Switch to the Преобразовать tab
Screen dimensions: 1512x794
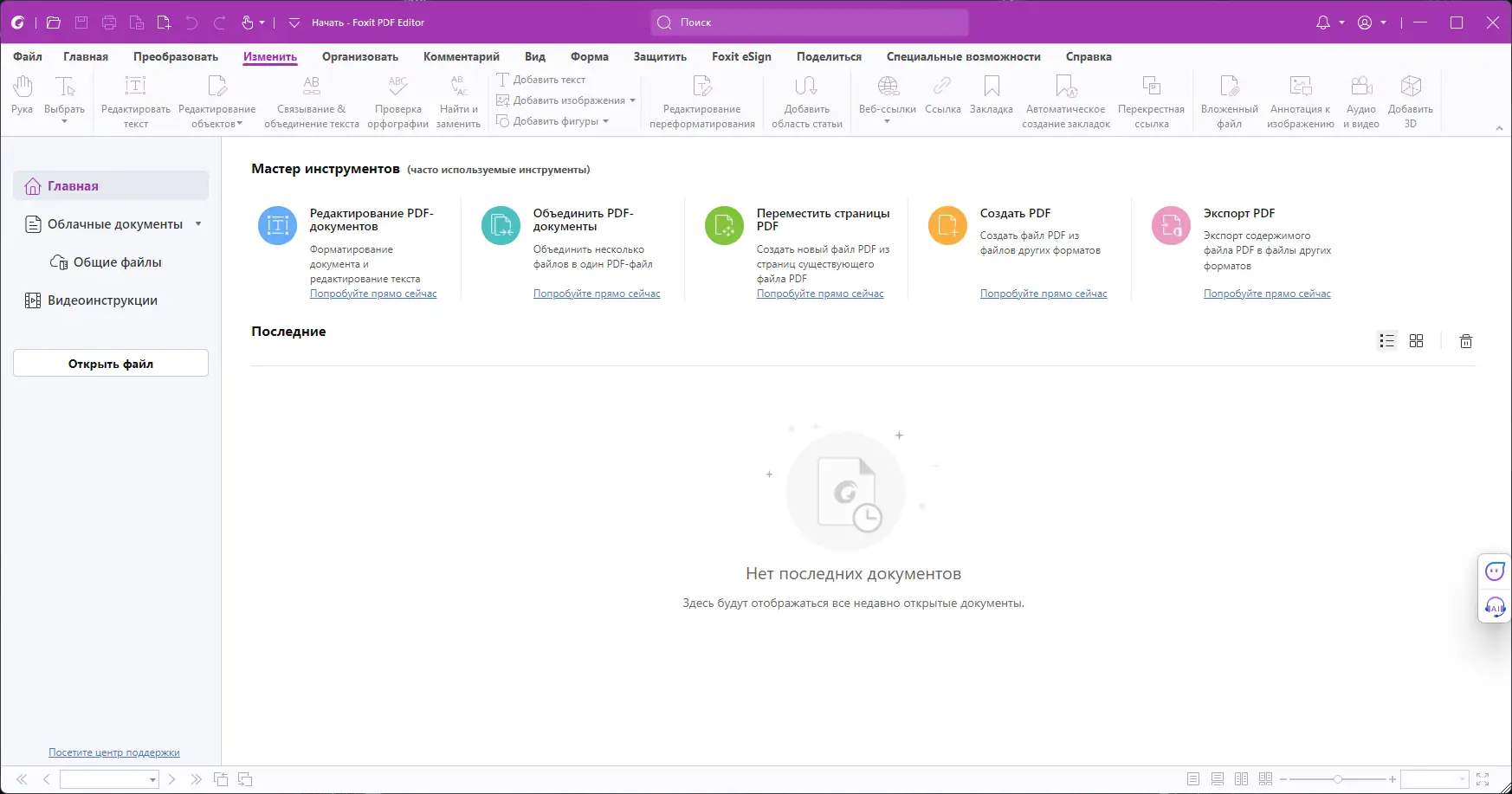tap(176, 56)
